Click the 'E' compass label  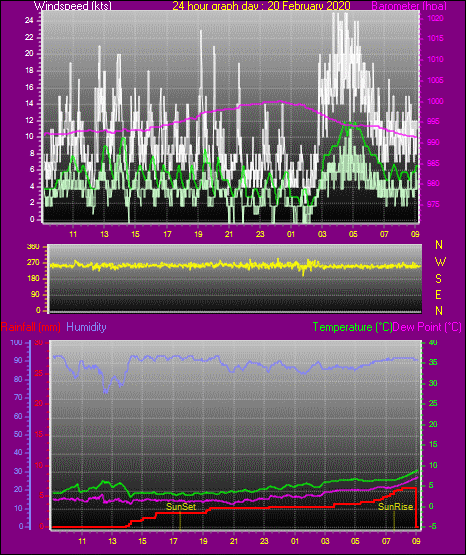click(x=438, y=295)
